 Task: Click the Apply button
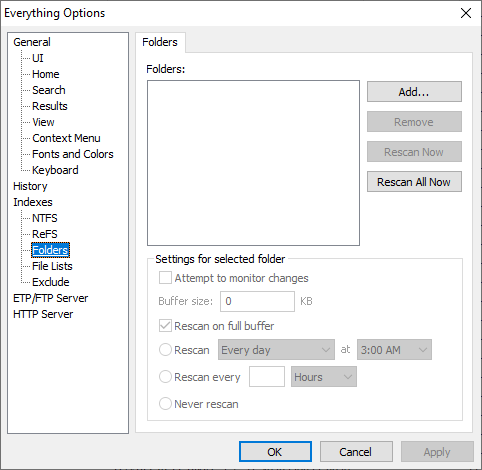(x=437, y=452)
